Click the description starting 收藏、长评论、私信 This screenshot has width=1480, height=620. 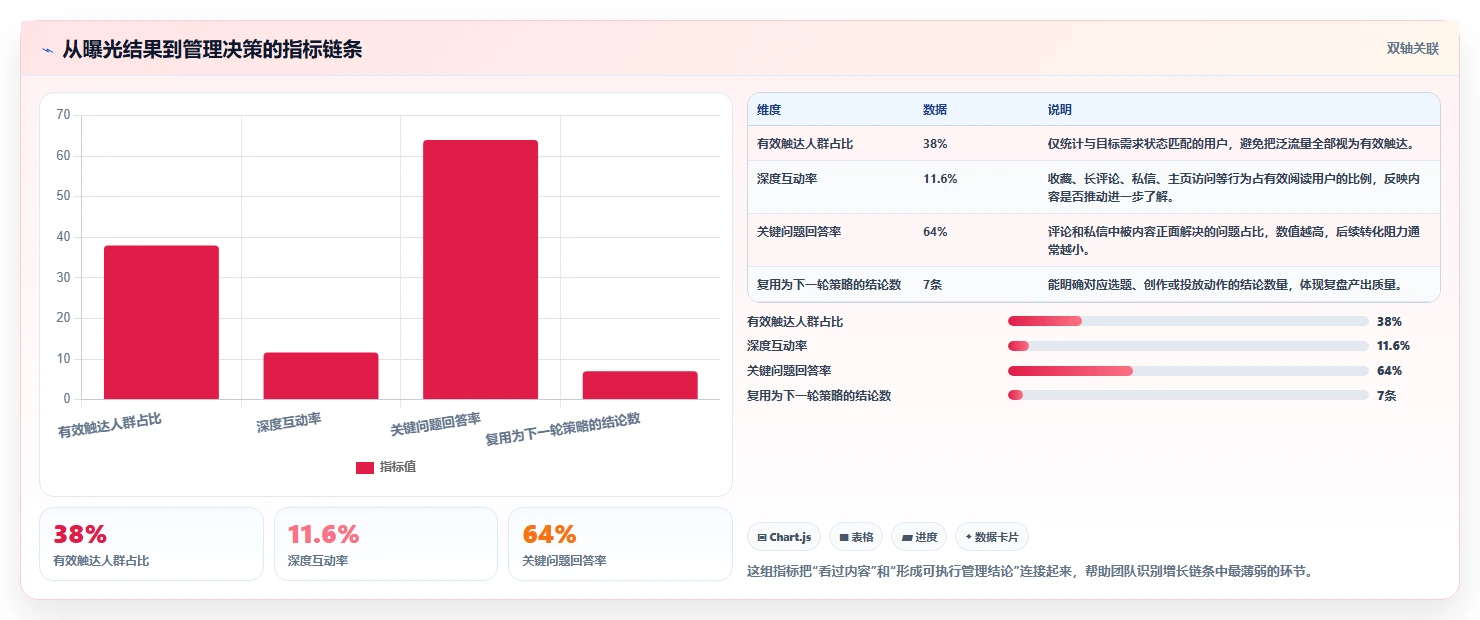point(1234,187)
